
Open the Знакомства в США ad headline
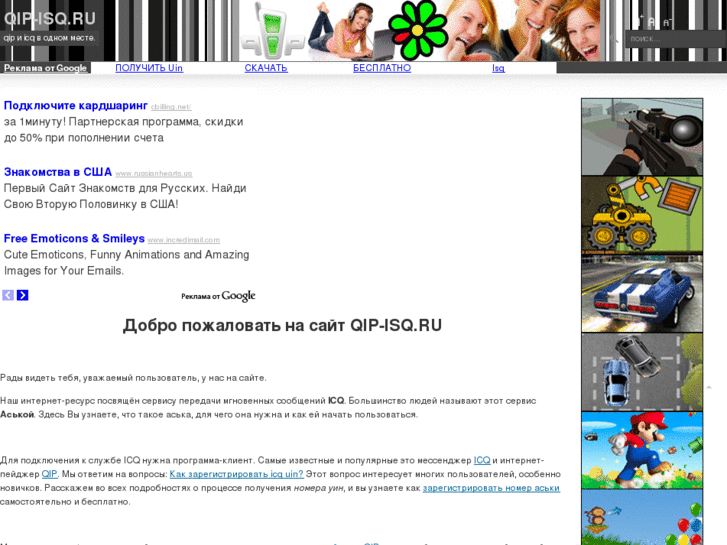[58, 172]
